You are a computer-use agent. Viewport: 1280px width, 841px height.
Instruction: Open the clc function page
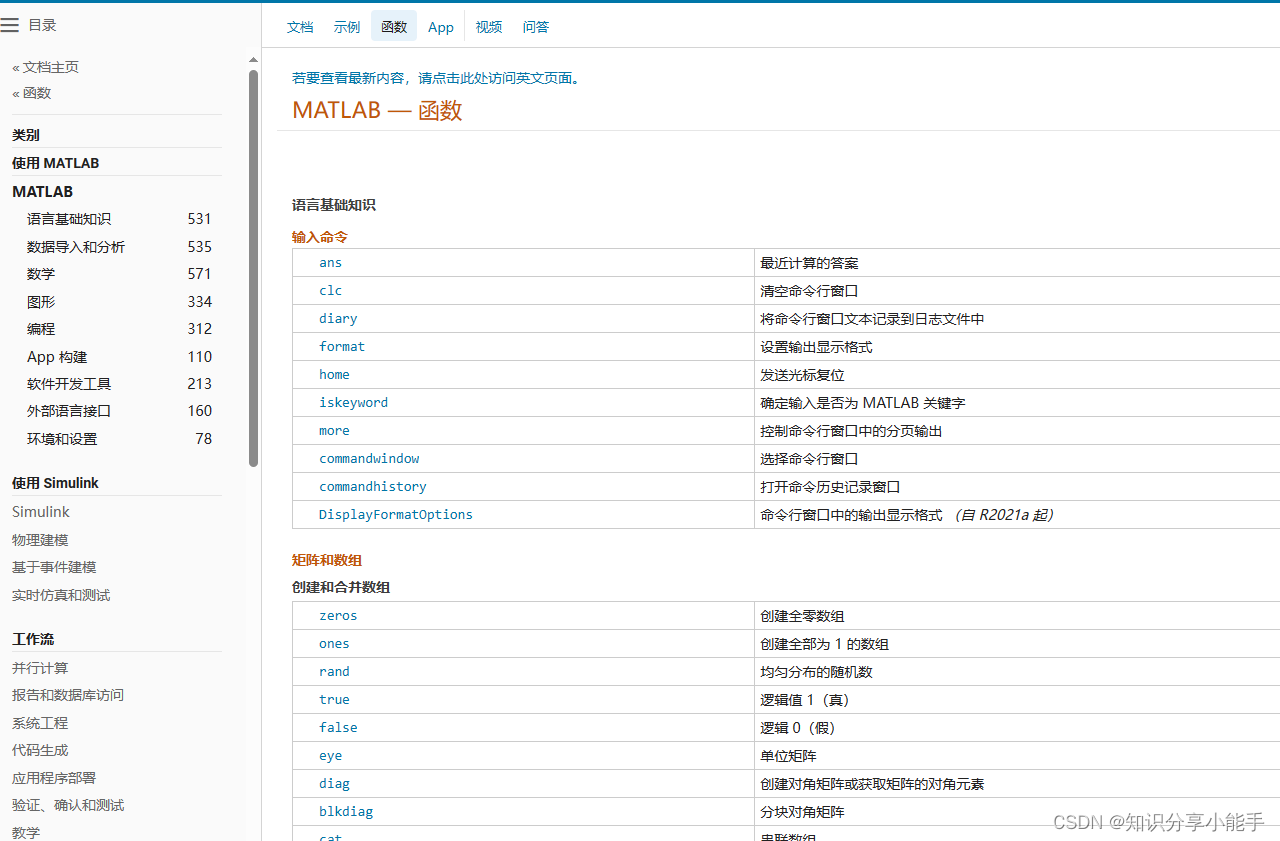[x=330, y=291]
